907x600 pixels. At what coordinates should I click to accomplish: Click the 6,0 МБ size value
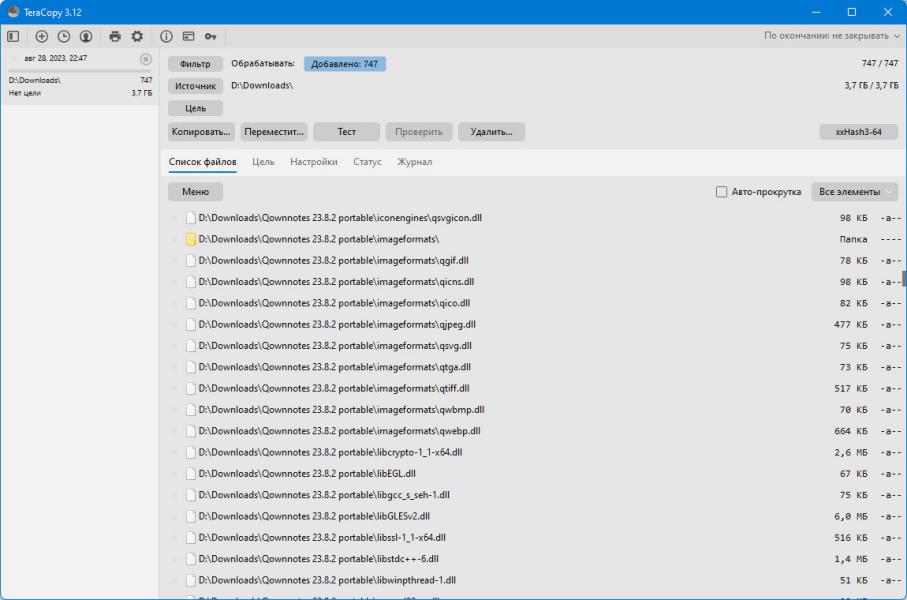[850, 517]
